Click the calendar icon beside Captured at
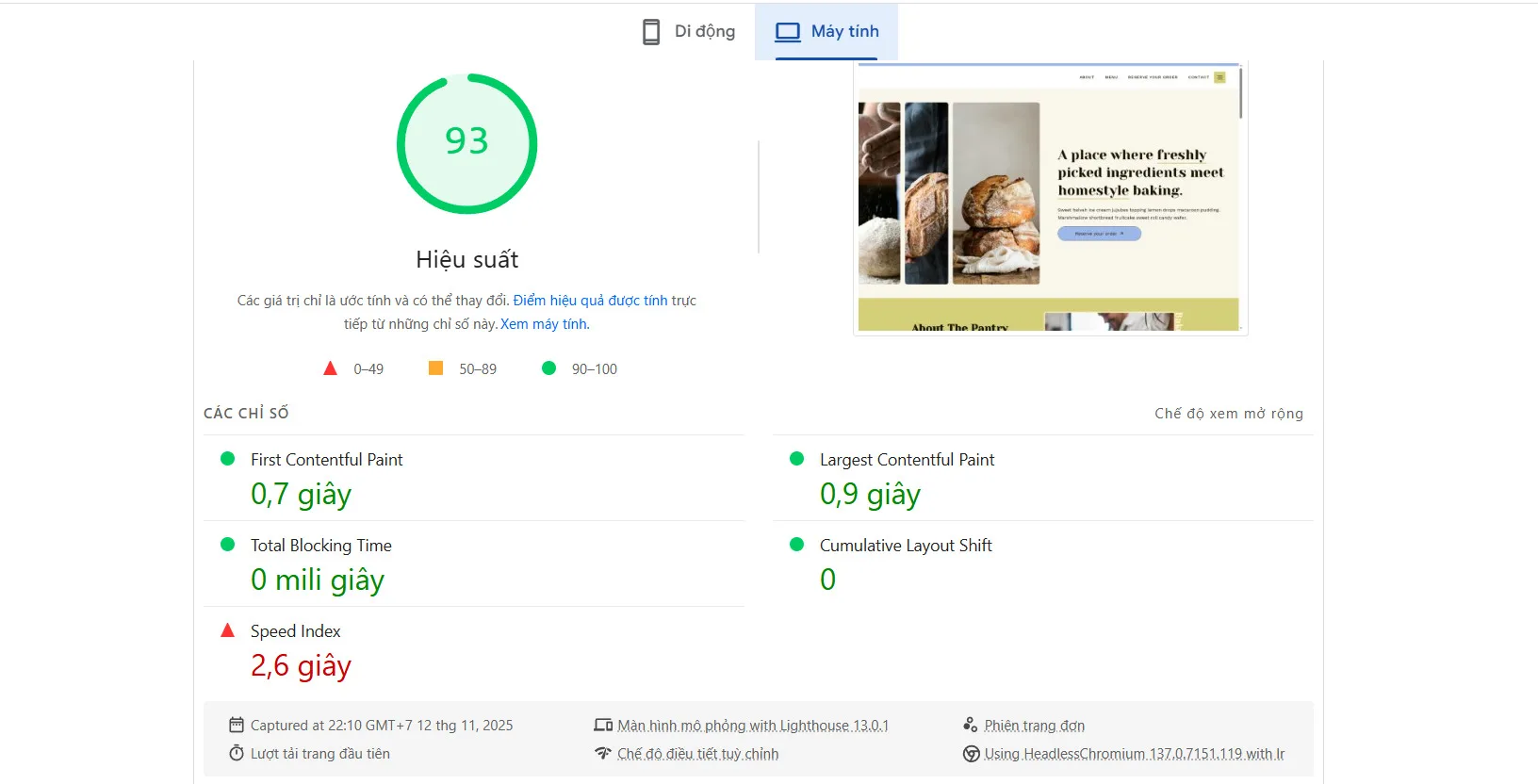 point(237,725)
